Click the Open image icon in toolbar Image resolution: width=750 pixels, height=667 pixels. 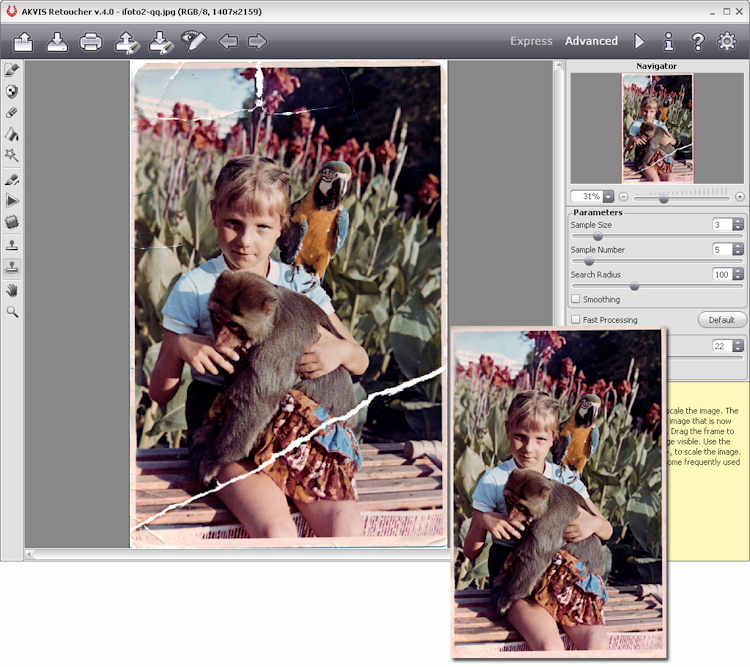tap(24, 41)
